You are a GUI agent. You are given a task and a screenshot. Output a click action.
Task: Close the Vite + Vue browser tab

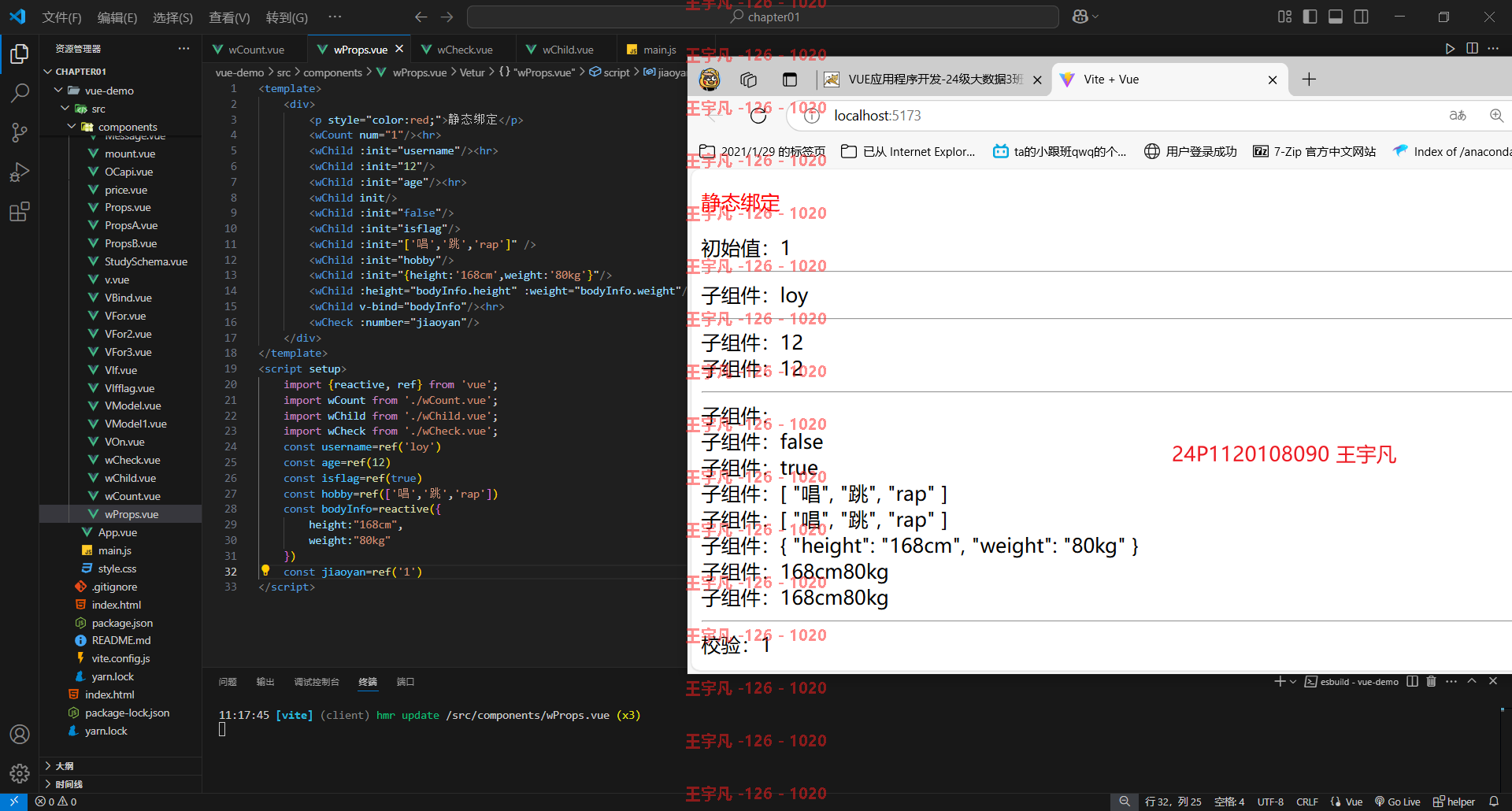[x=1273, y=80]
